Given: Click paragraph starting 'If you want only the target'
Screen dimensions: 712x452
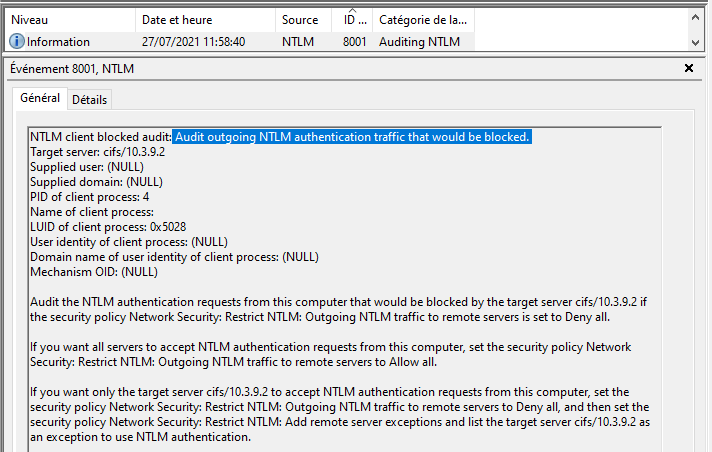Looking at the screenshot, I should 340,414.
